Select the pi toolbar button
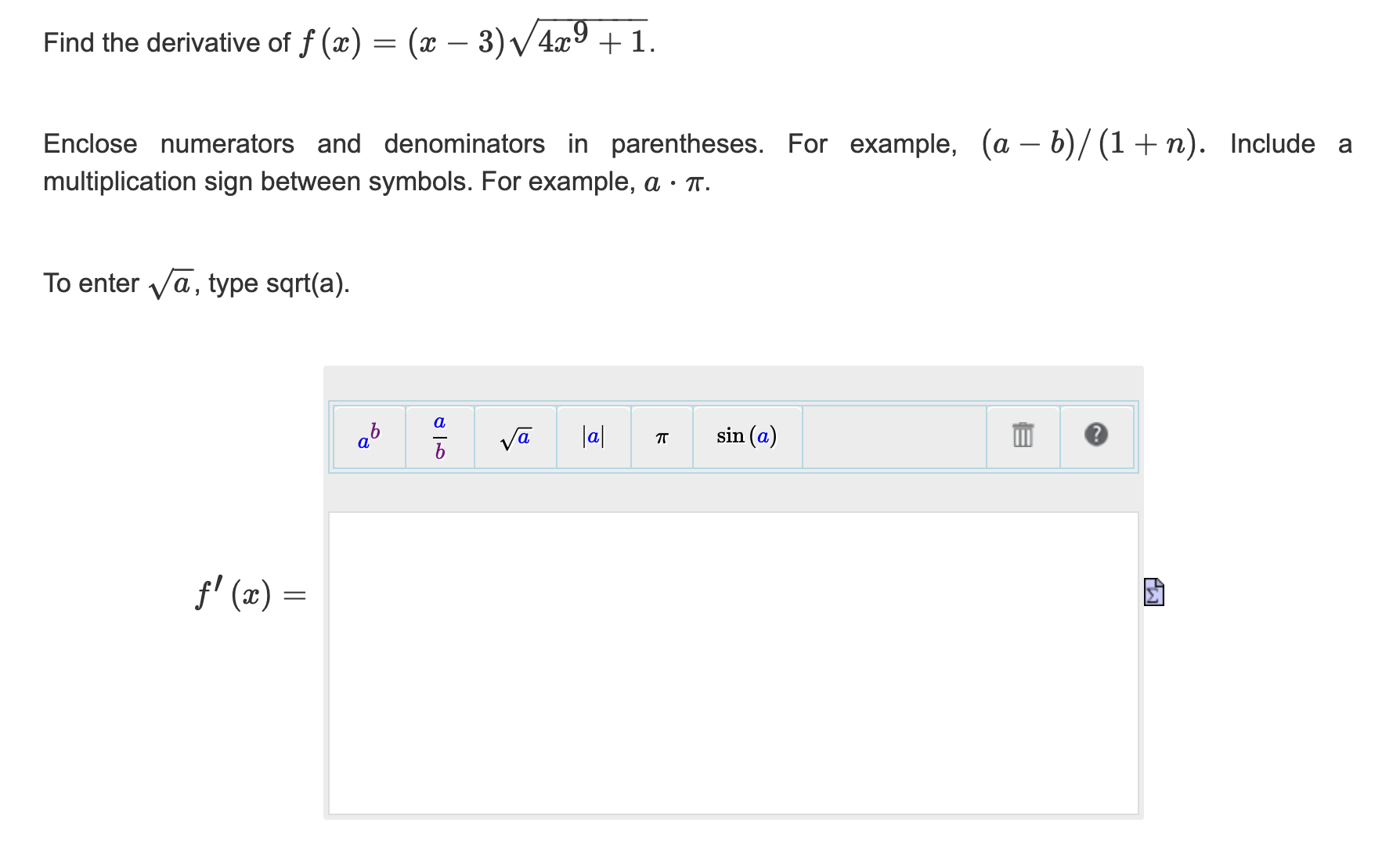Image resolution: width=1400 pixels, height=841 pixels. click(x=662, y=437)
